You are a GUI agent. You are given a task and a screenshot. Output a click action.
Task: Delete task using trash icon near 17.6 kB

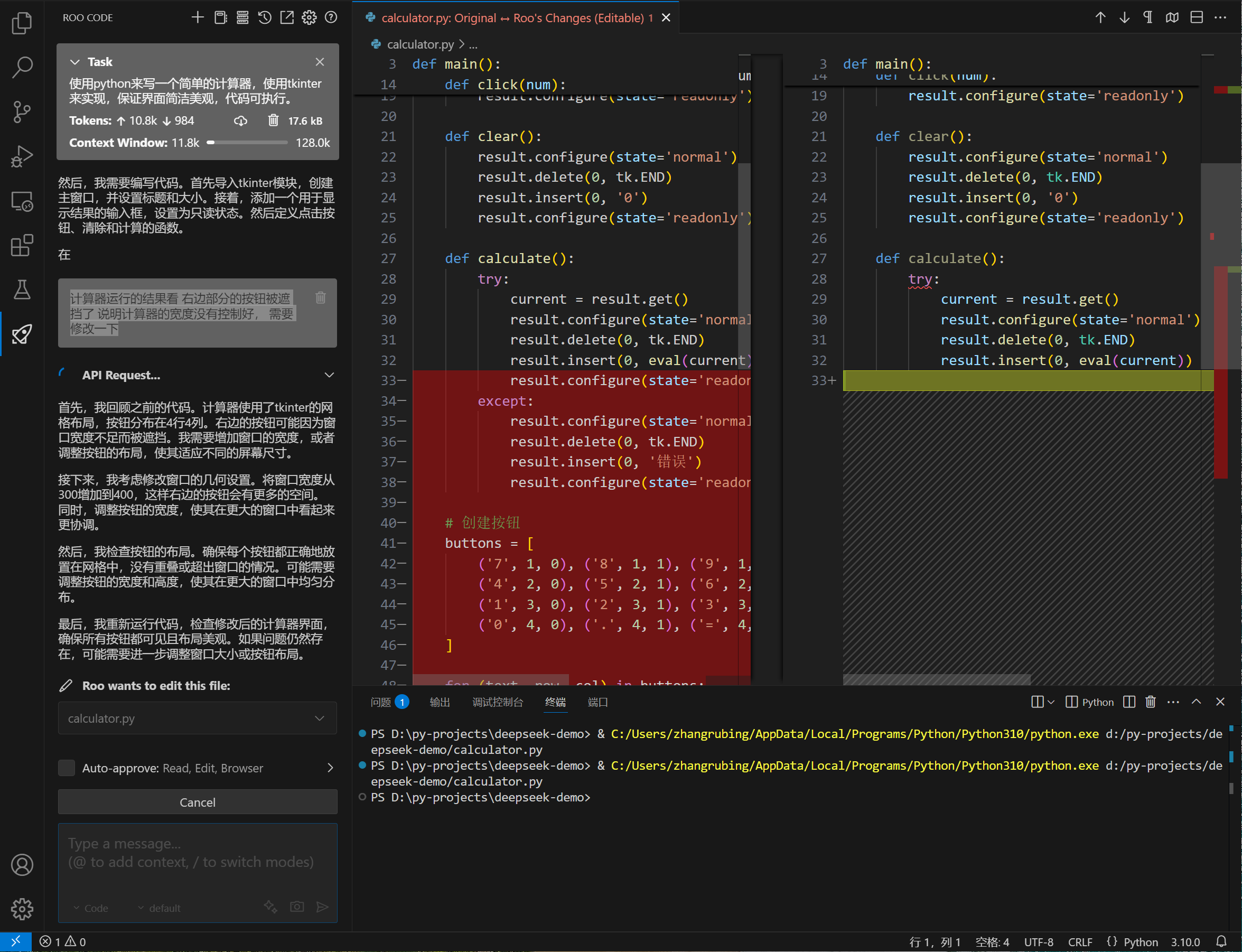[274, 120]
